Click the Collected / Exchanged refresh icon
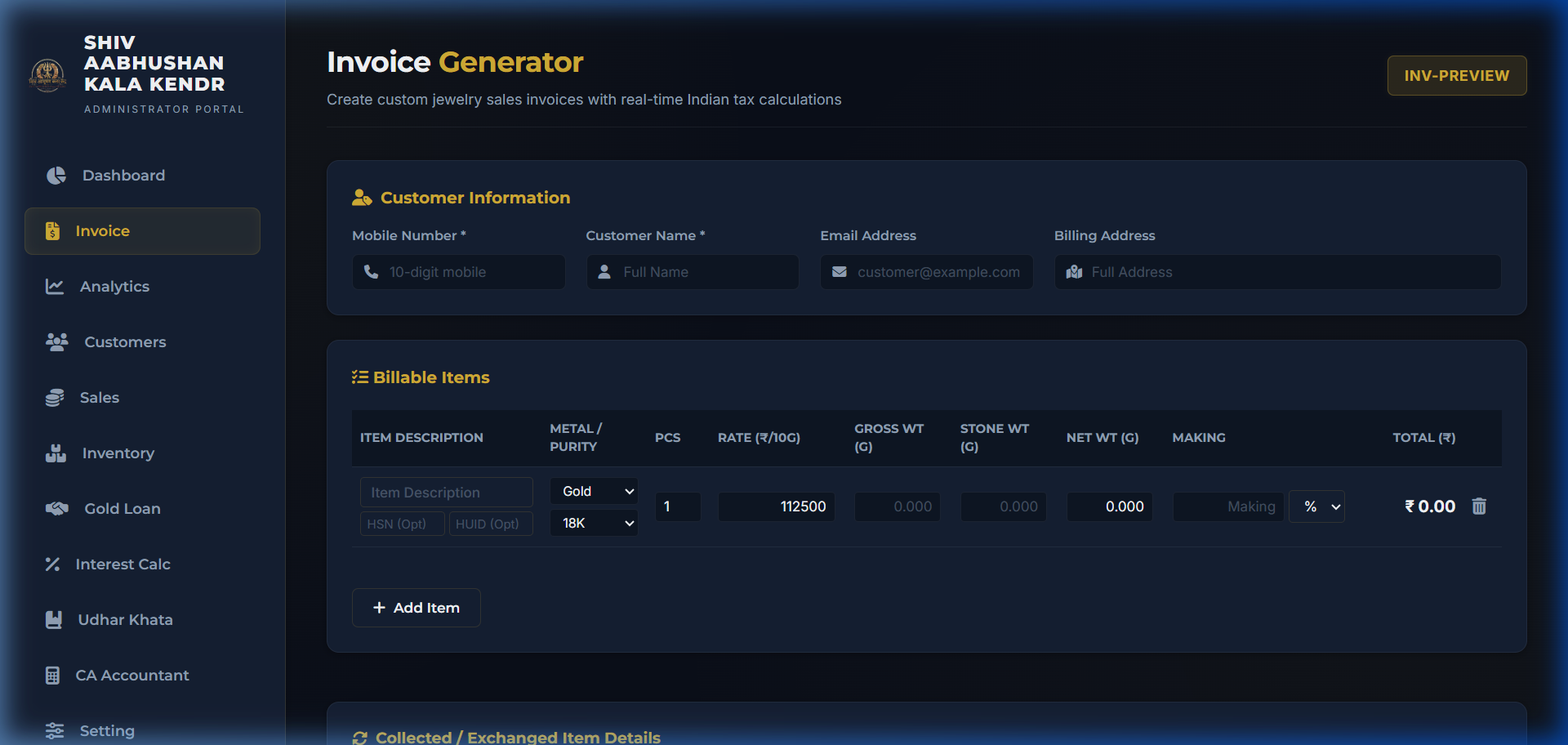 pyautogui.click(x=360, y=738)
